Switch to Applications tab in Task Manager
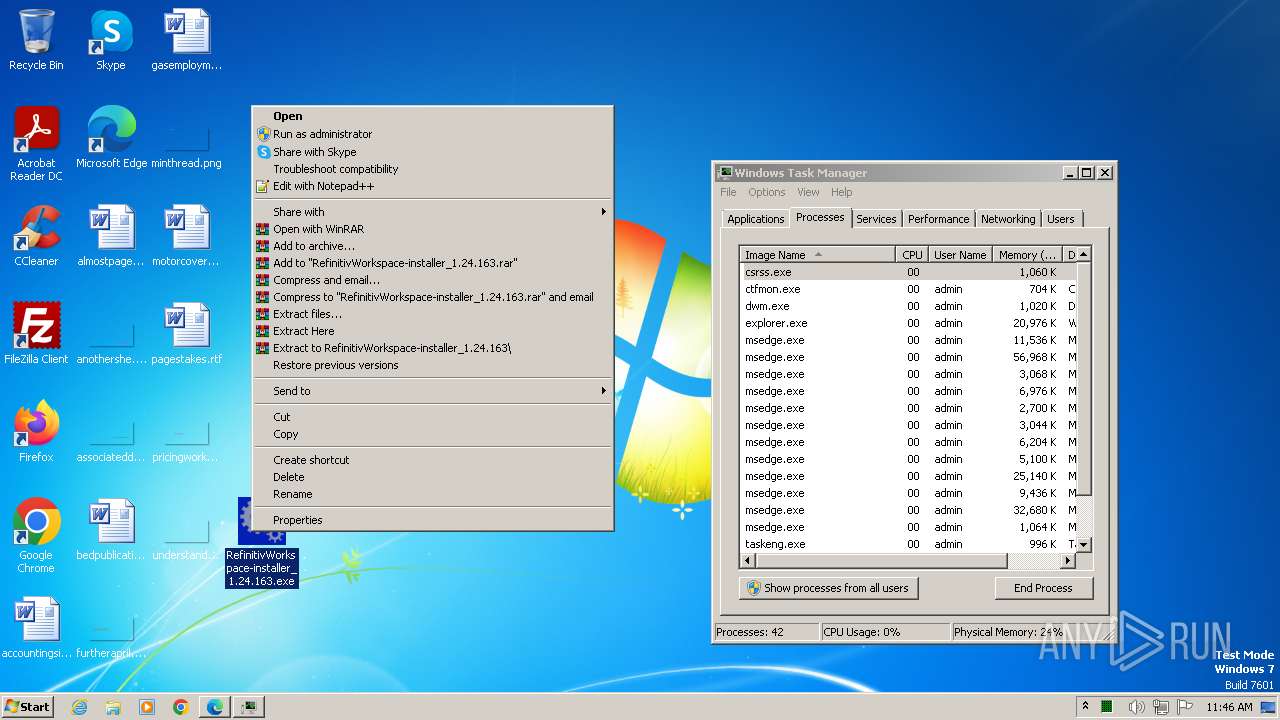This screenshot has width=1280, height=720. [x=755, y=219]
